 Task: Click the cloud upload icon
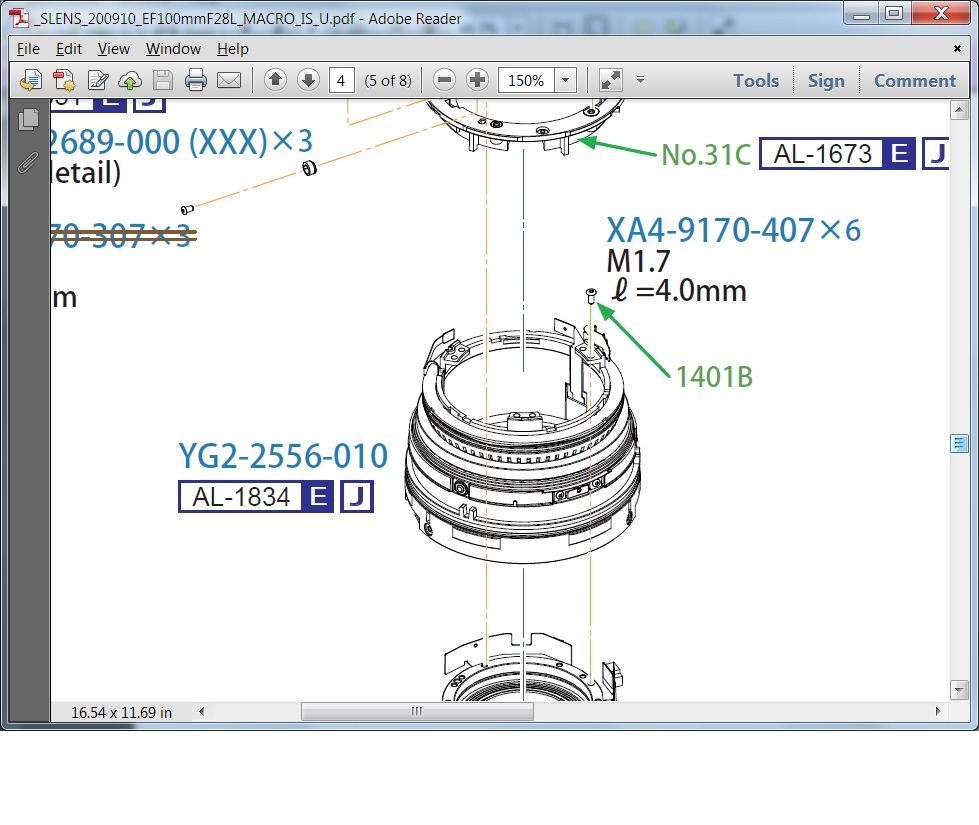130,81
